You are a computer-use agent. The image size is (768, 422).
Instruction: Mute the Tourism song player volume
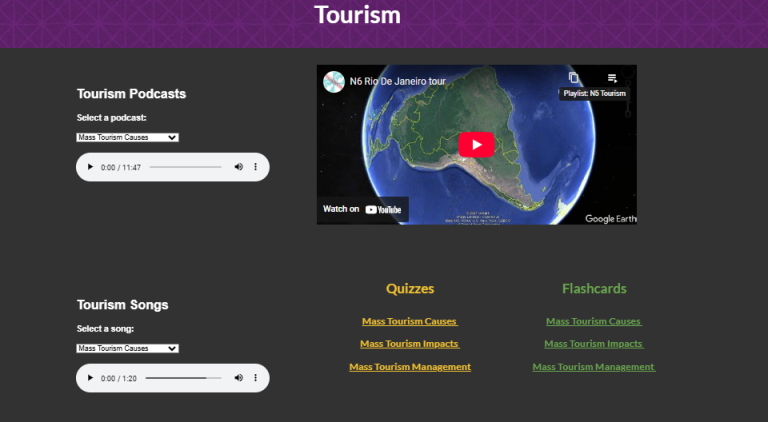coord(239,378)
